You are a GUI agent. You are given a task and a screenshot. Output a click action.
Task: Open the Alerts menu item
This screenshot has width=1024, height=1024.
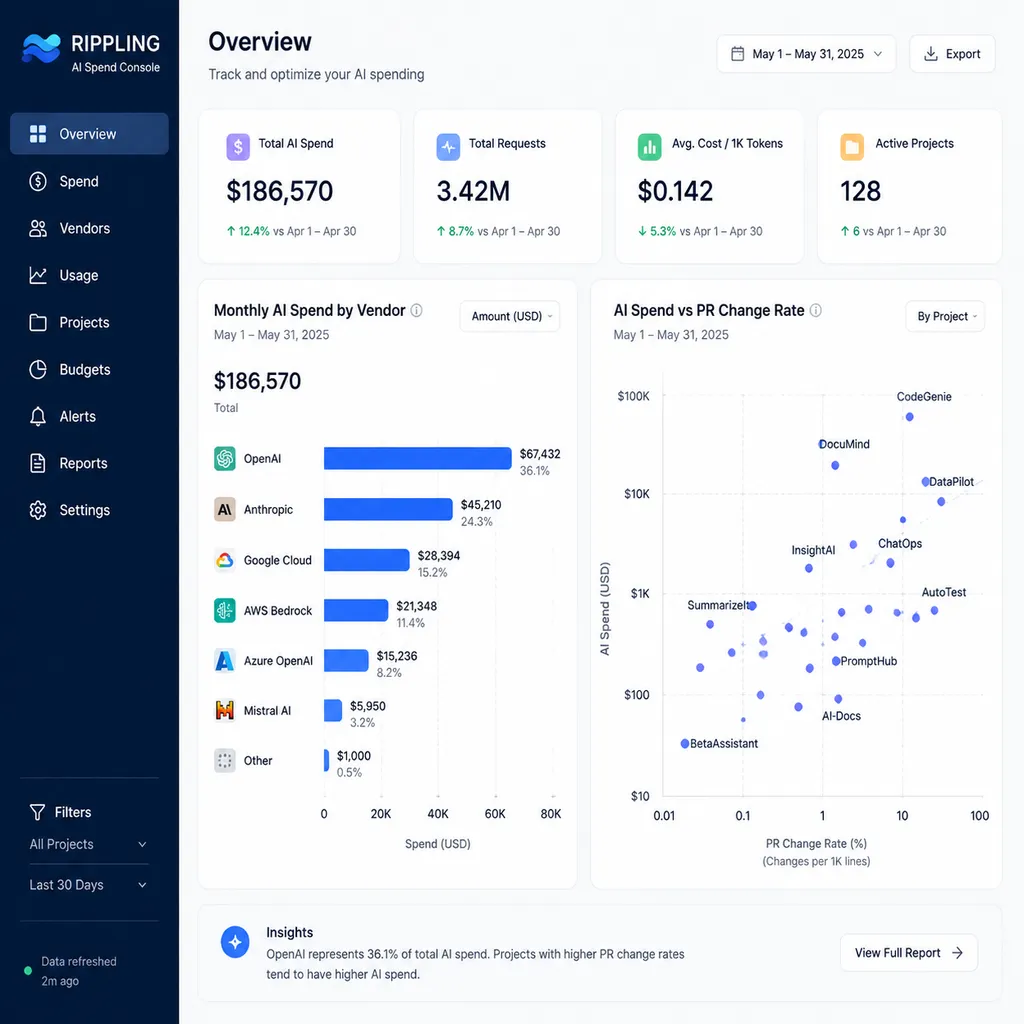click(x=89, y=416)
